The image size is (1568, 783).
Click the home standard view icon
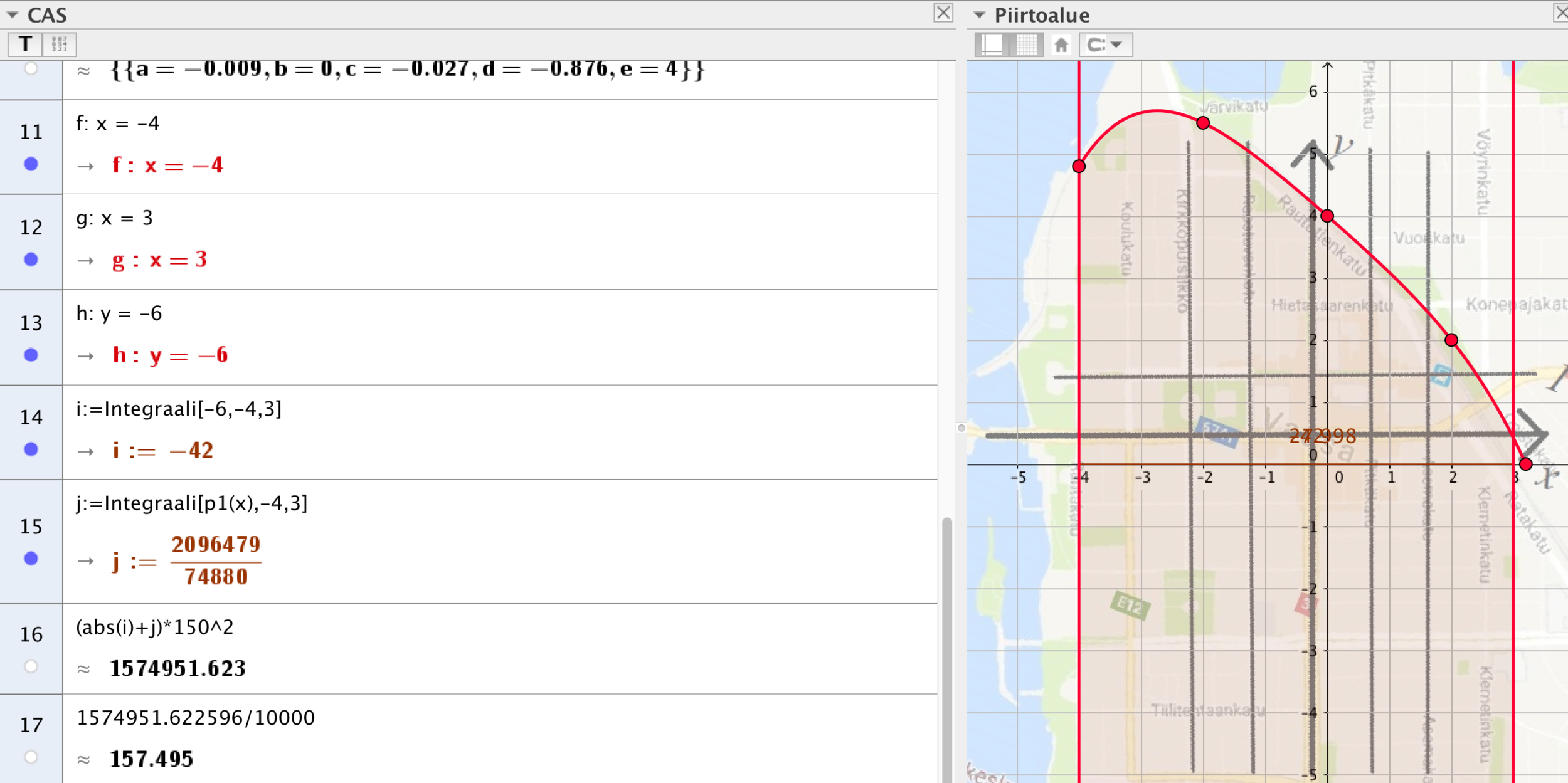(x=1061, y=45)
